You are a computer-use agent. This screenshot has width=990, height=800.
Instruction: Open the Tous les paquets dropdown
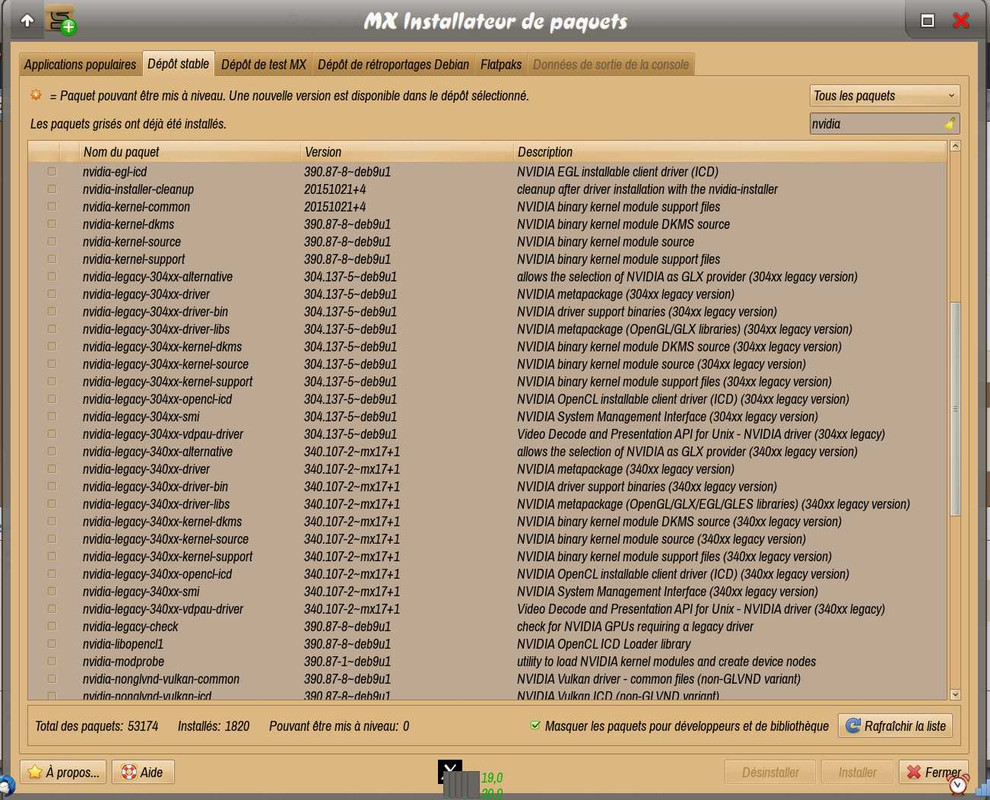pyautogui.click(x=885, y=96)
